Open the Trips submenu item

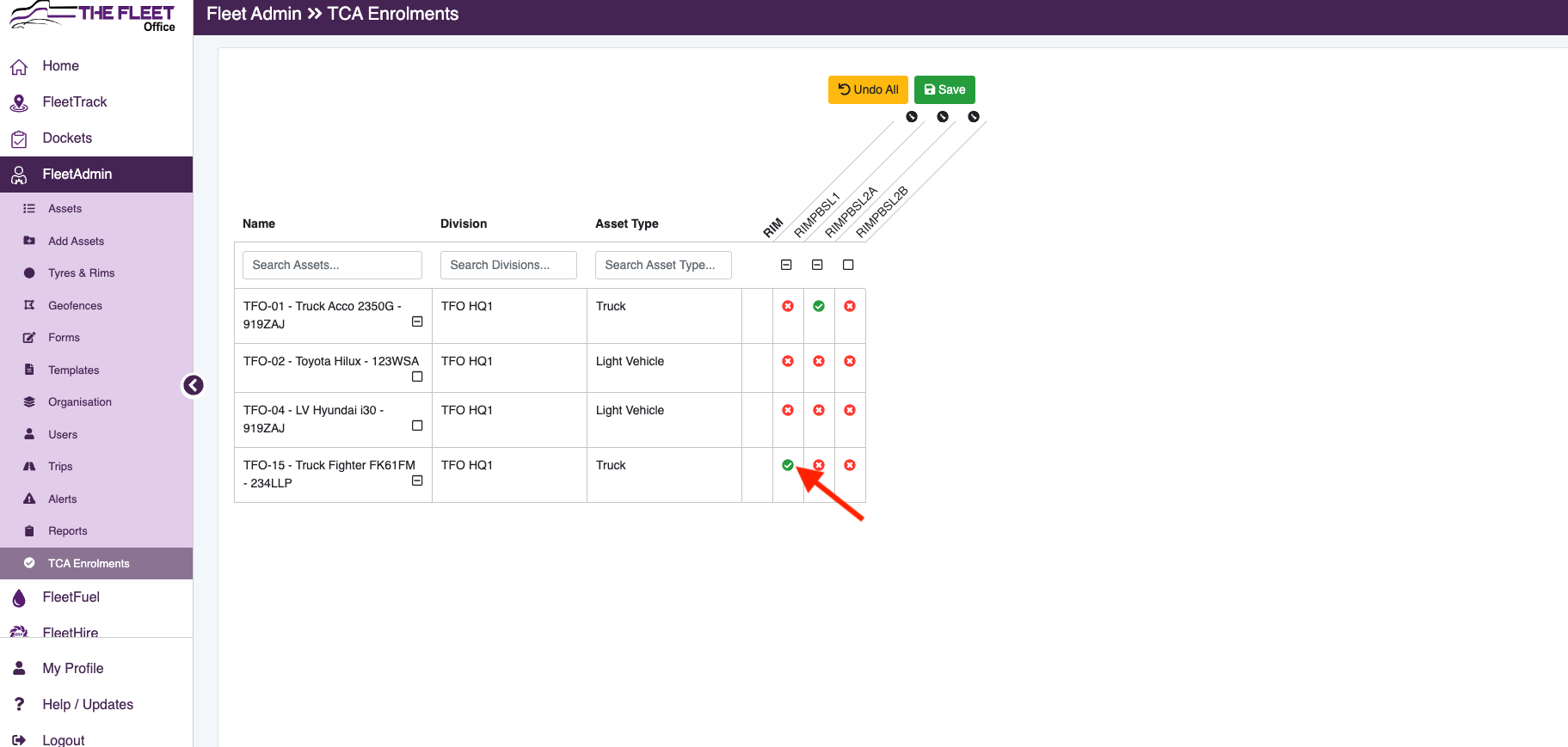point(96,467)
